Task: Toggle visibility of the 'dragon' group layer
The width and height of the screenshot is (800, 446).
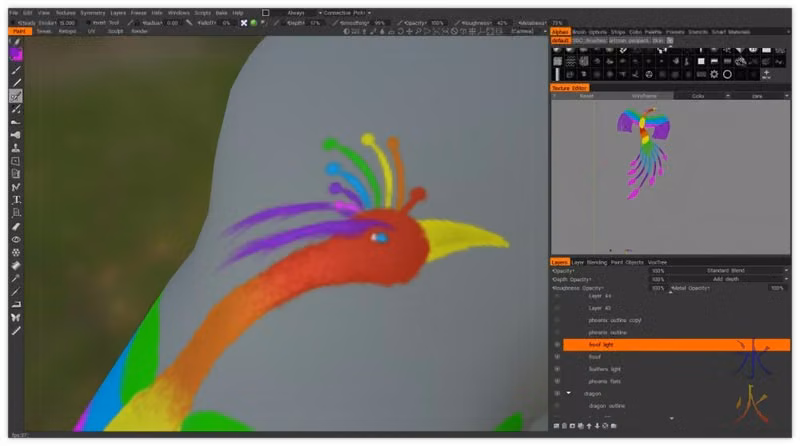Action: [557, 394]
